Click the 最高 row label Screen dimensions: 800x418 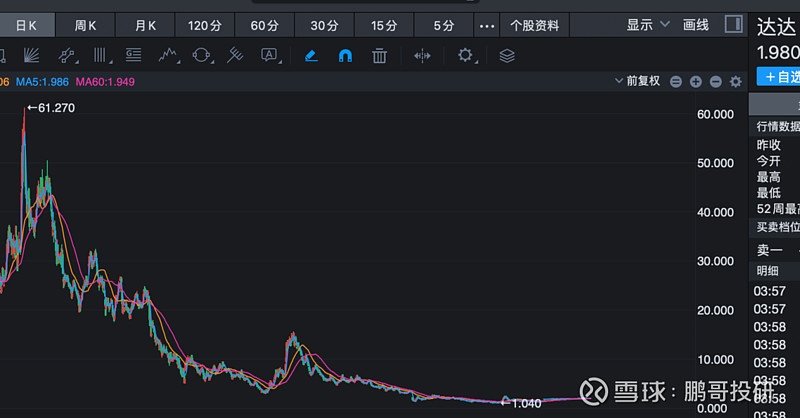click(x=768, y=177)
